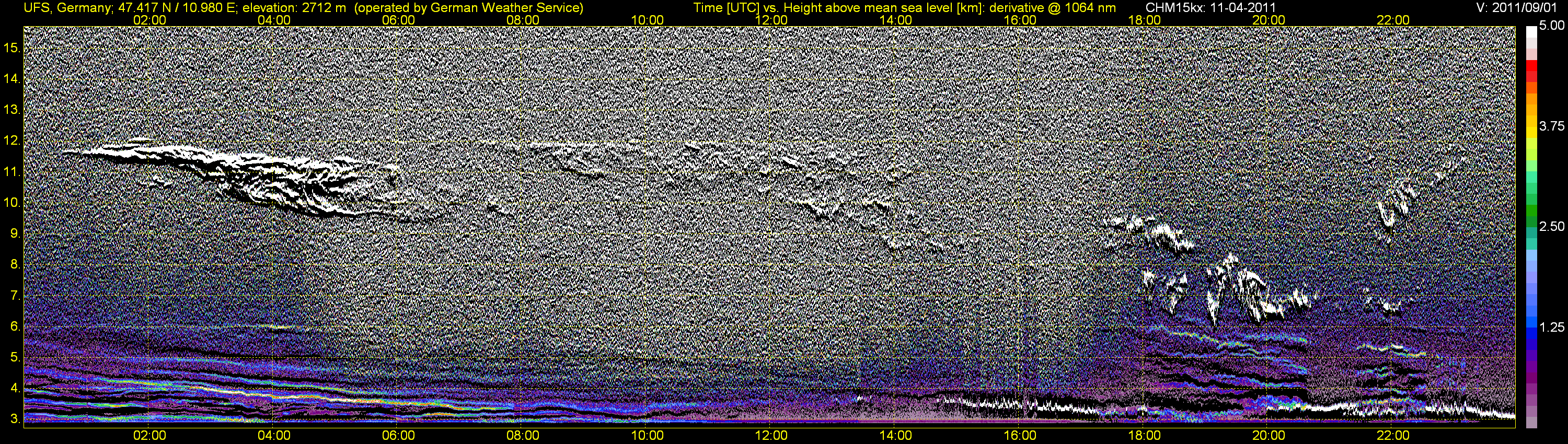The image size is (1568, 444).
Task: Click the 20:00 label on lower time axis
Action: pos(1269,436)
